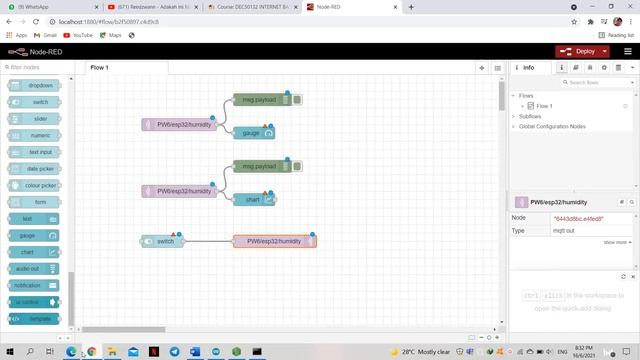The image size is (640, 360).
Task: Open the info icon sidebar tab
Action: pyautogui.click(x=562, y=68)
